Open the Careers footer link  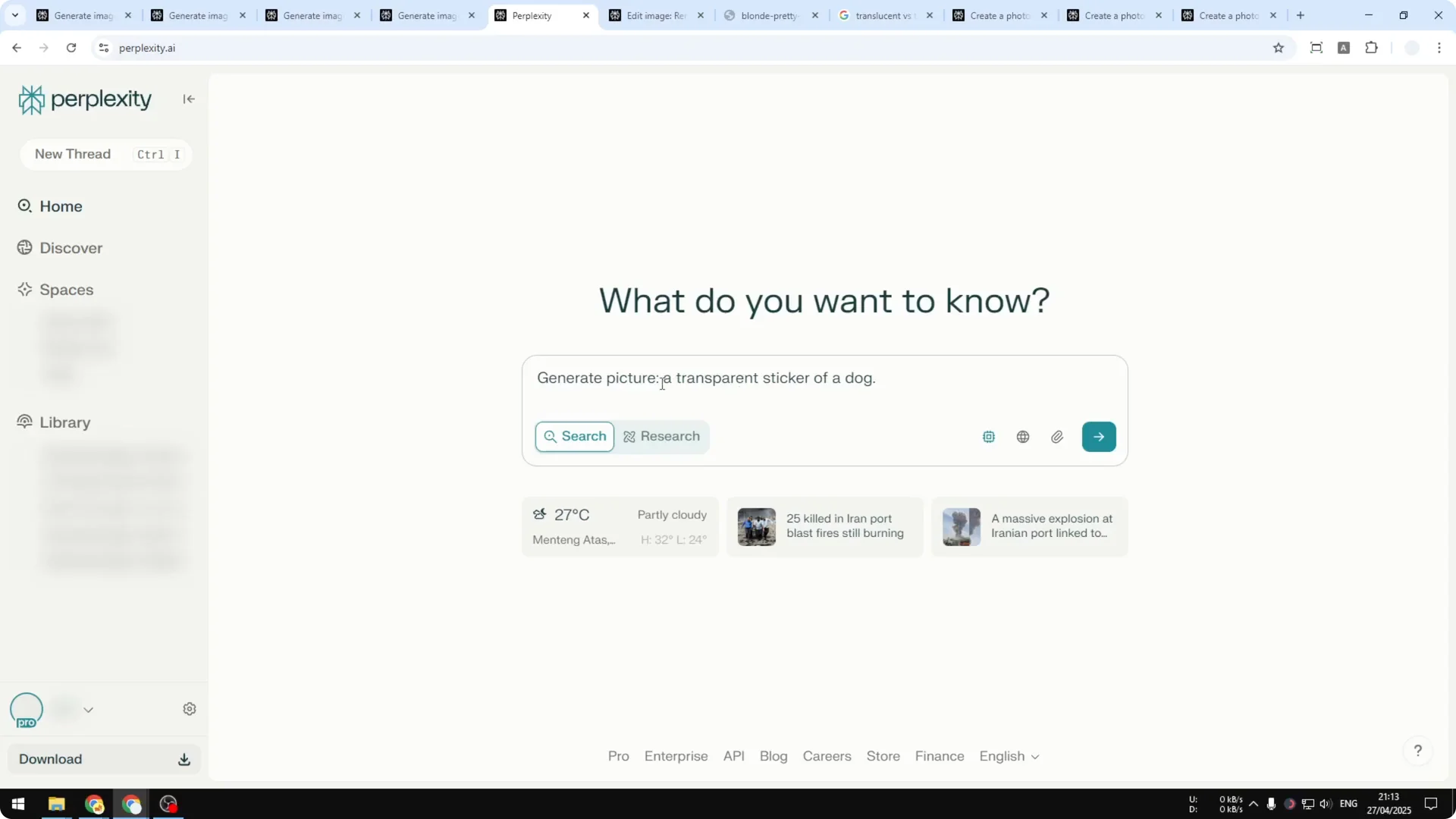point(827,756)
